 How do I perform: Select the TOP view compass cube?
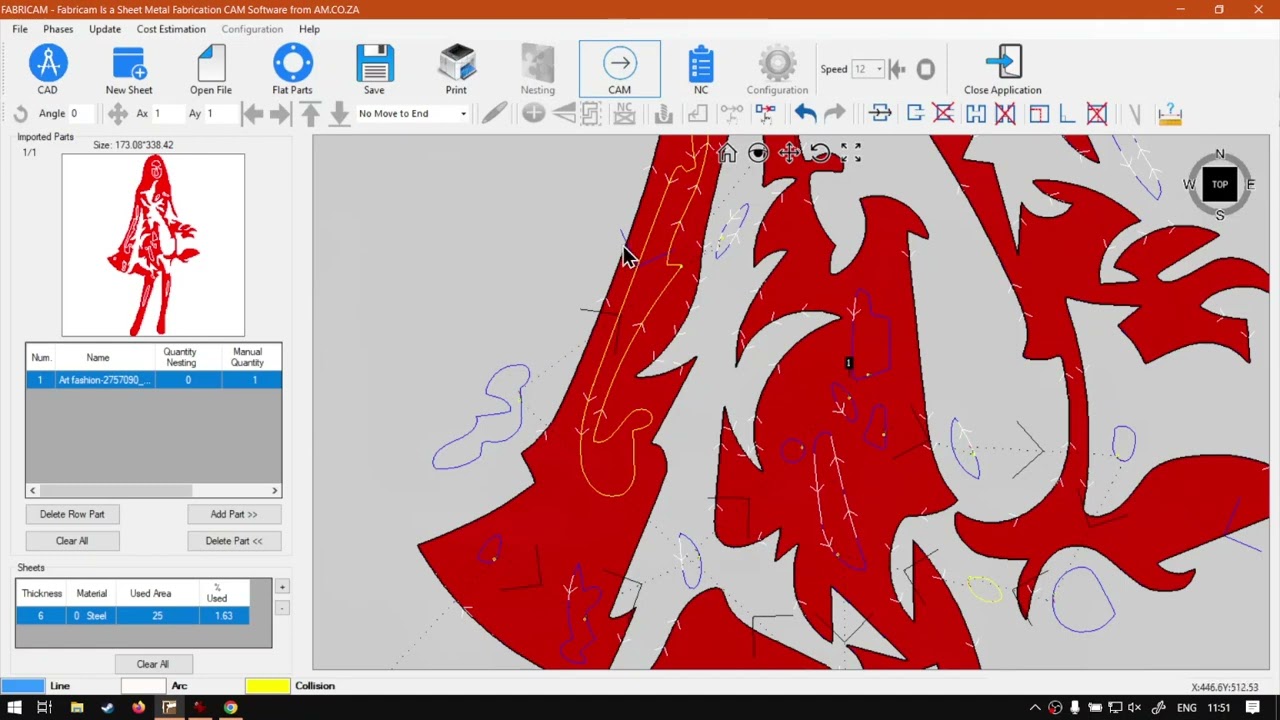[1219, 185]
